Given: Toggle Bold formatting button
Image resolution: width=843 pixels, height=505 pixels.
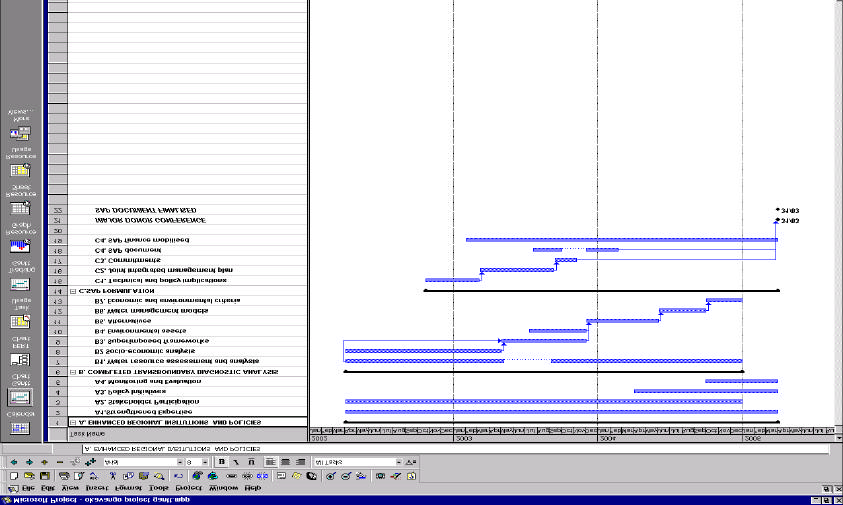Looking at the screenshot, I should click(x=221, y=462).
